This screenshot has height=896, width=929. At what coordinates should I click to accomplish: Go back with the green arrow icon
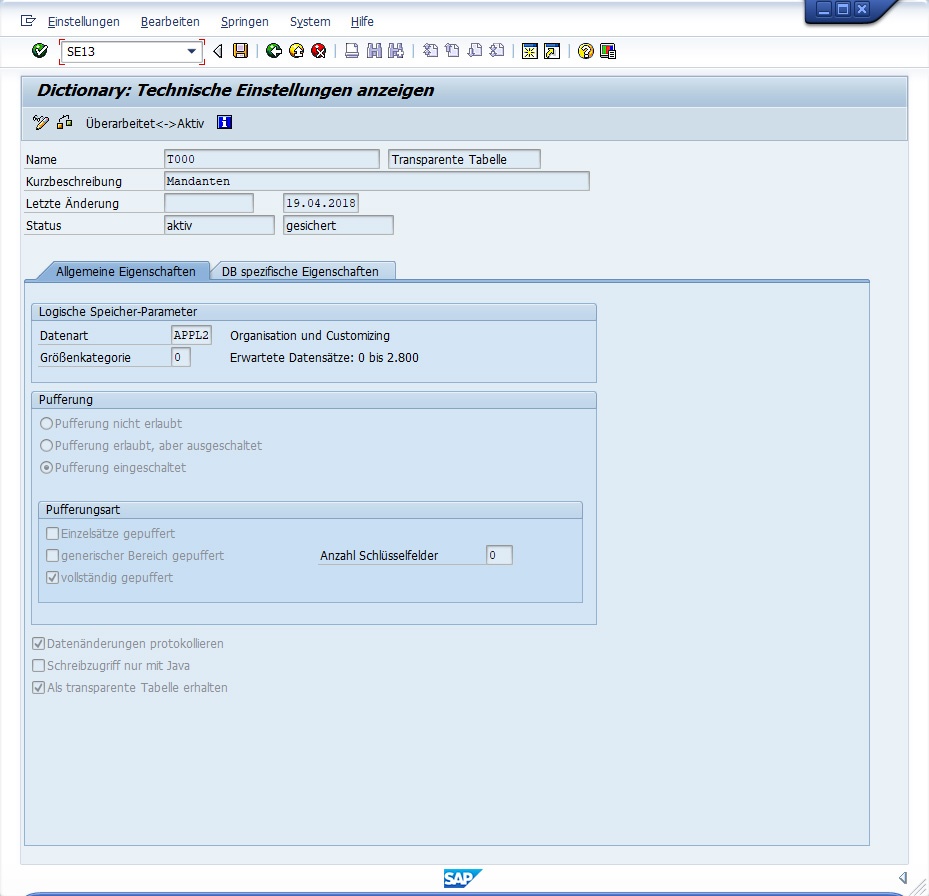[274, 51]
